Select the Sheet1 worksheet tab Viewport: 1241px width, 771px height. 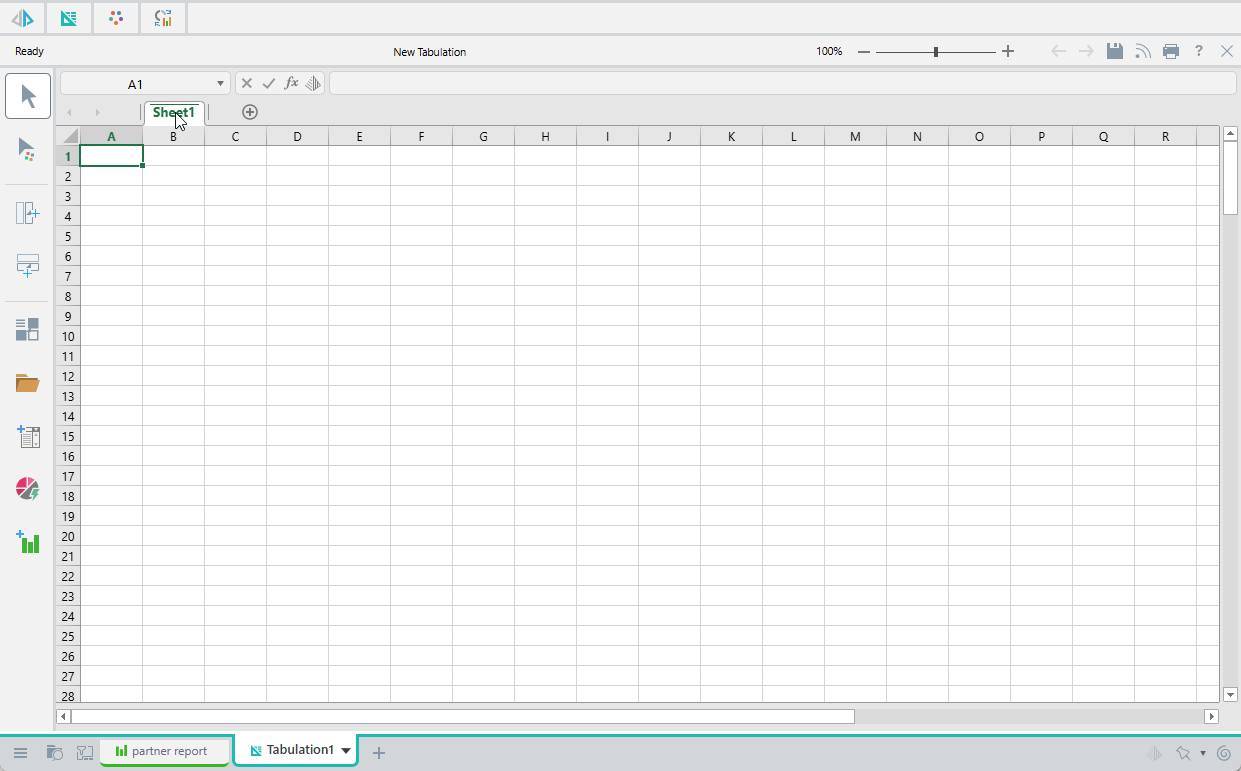(x=173, y=112)
